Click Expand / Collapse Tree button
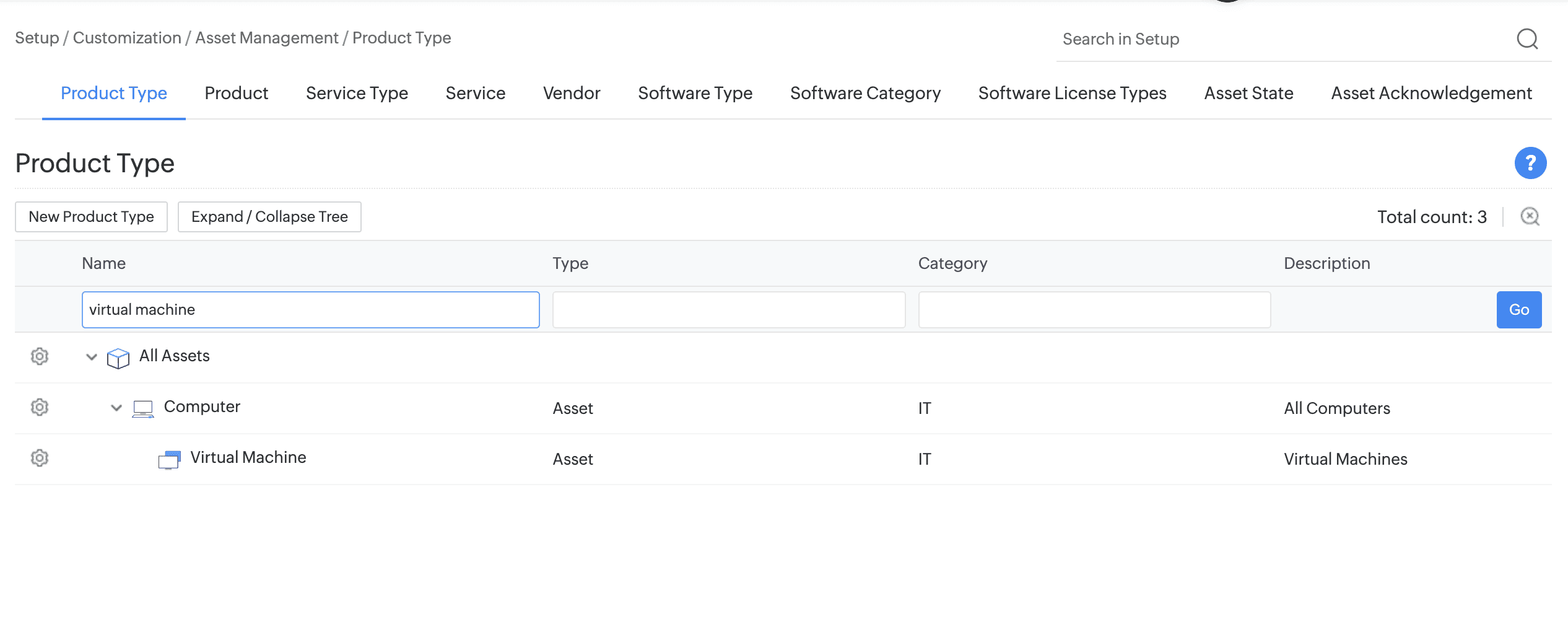1568x637 pixels. point(269,217)
